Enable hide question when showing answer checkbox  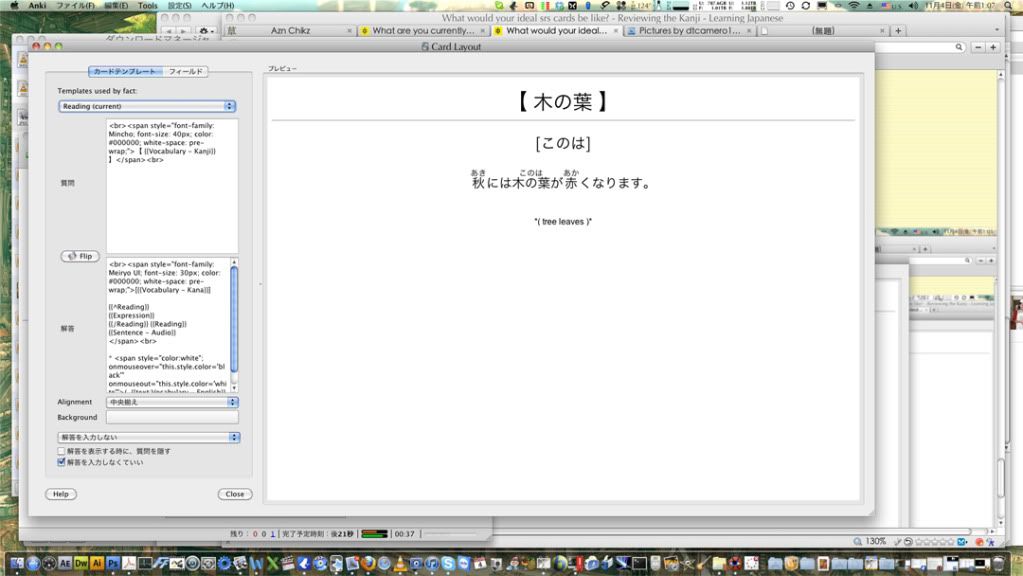(x=61, y=451)
